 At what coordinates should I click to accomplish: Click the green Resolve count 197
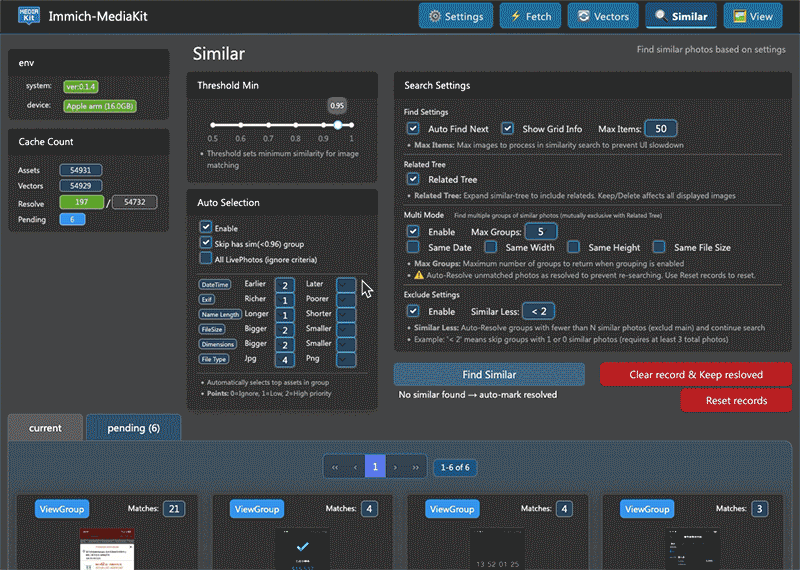coord(82,202)
